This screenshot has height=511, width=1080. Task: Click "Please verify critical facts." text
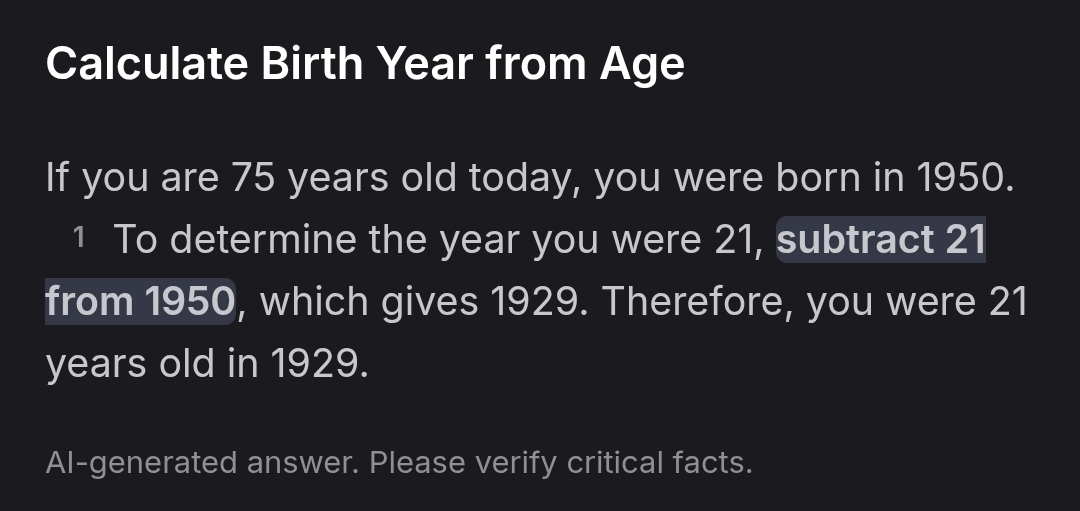tap(560, 463)
